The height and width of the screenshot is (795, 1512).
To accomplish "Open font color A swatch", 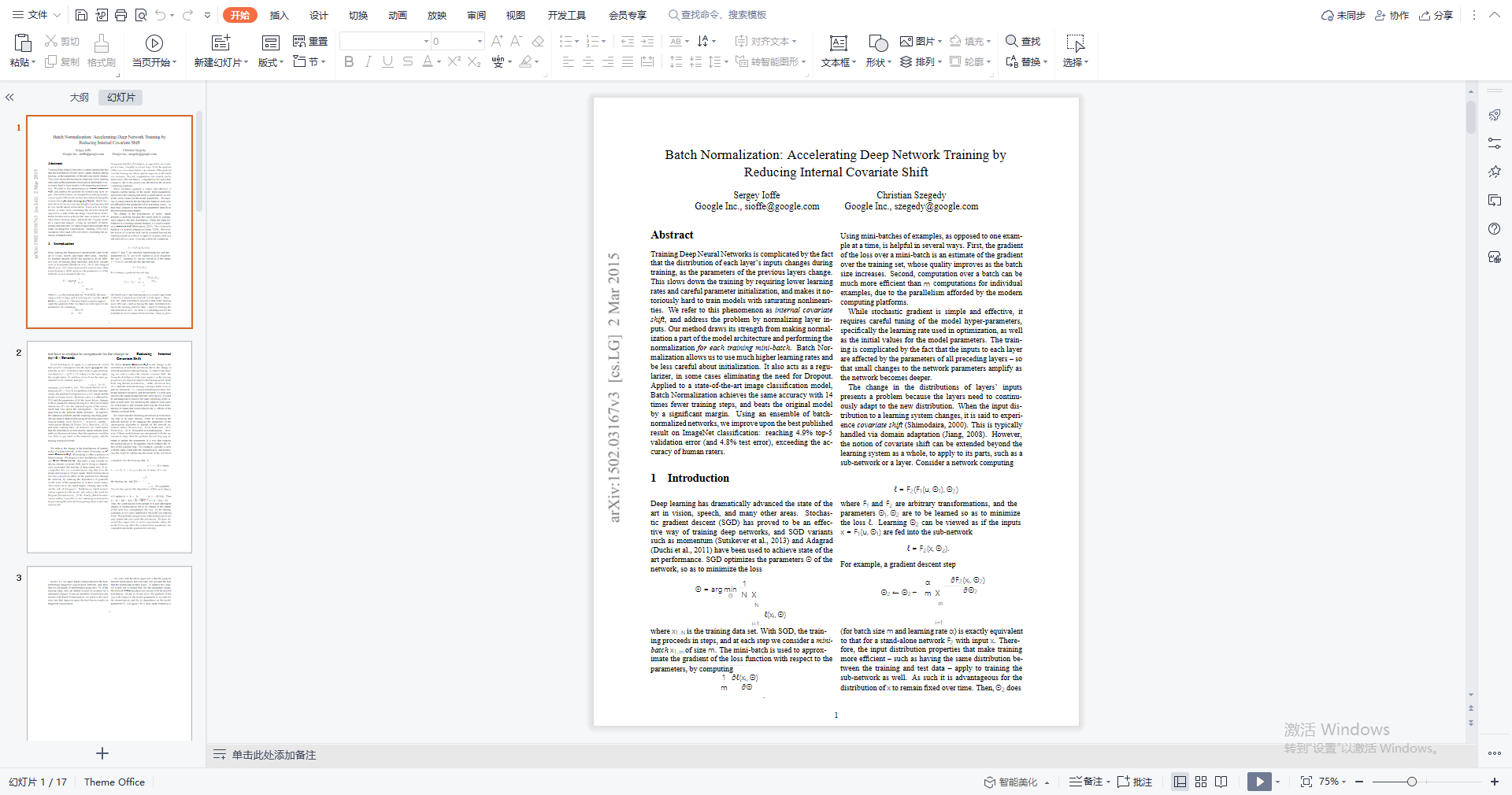I will (x=427, y=61).
